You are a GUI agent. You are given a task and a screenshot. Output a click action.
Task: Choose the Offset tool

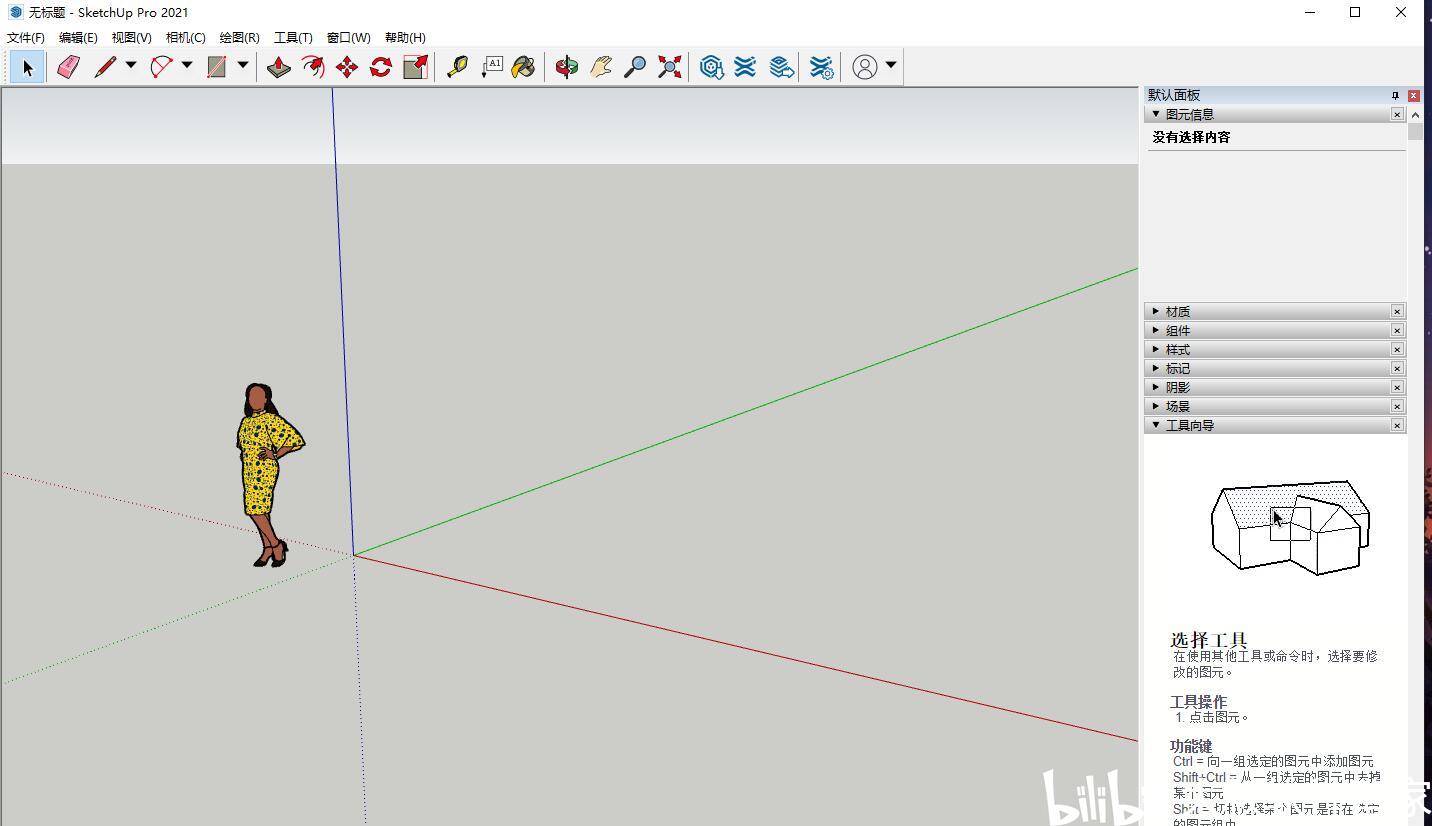(x=313, y=67)
